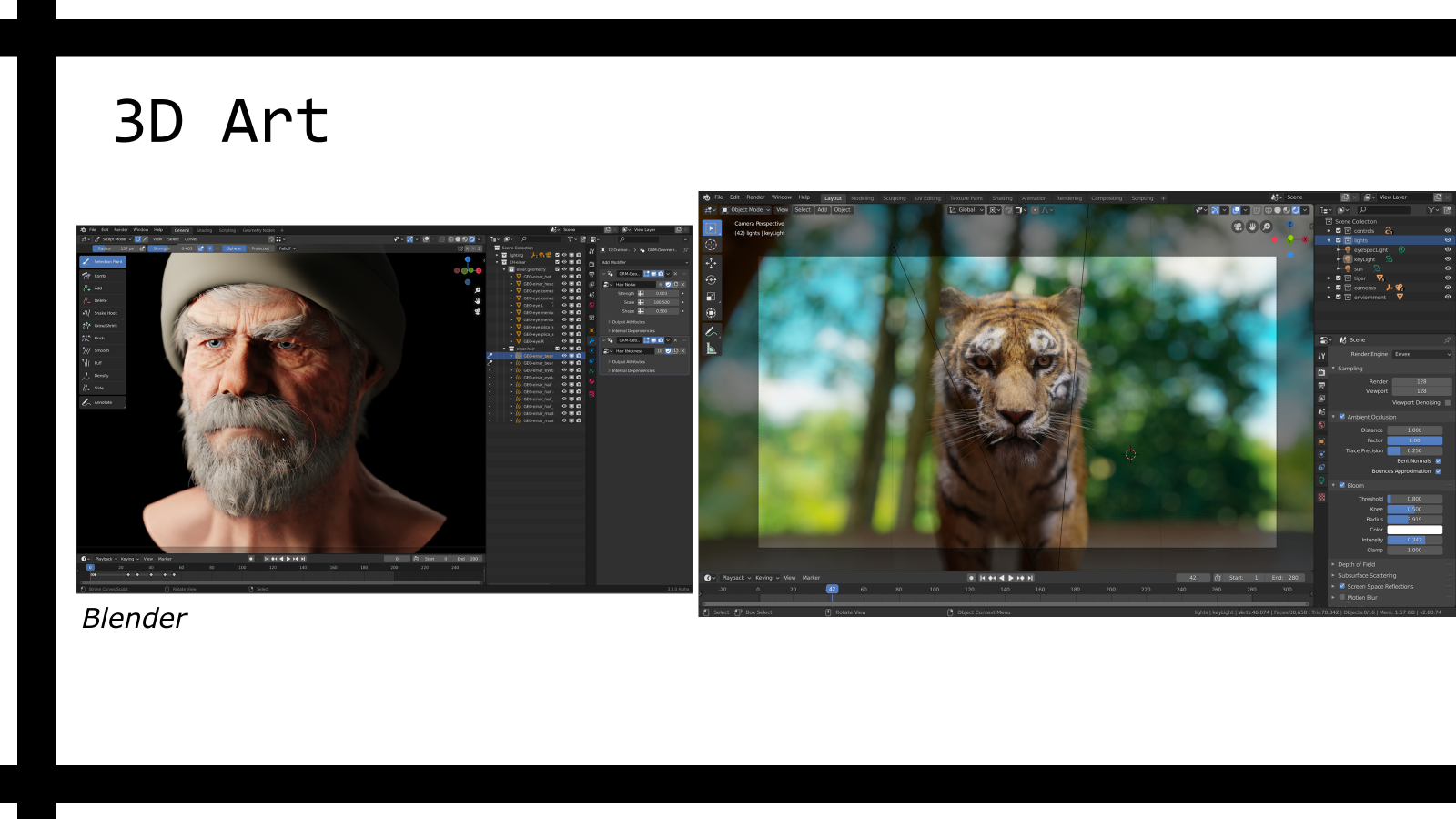The image size is (1456, 819).
Task: Jump to end frame in tiger timeline
Action: 1030,578
